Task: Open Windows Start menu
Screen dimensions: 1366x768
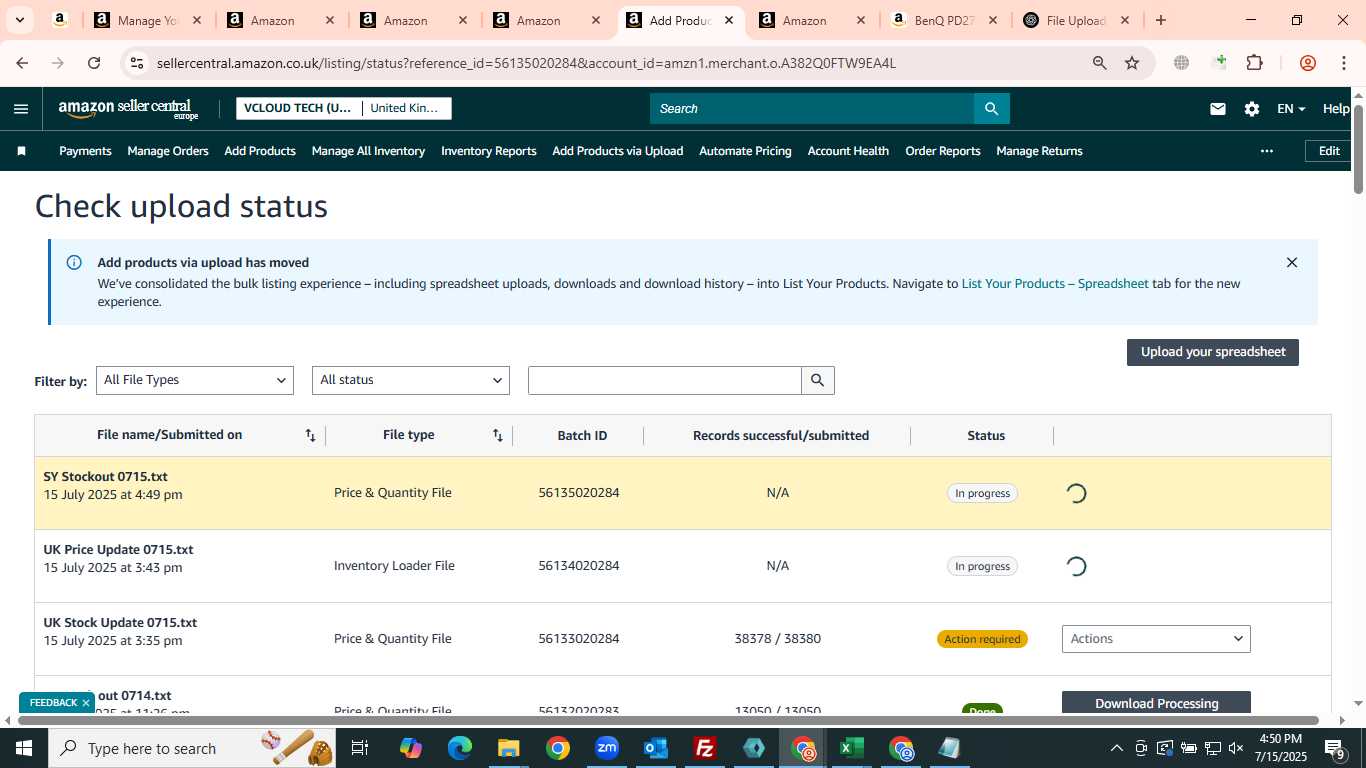Action: coord(23,748)
